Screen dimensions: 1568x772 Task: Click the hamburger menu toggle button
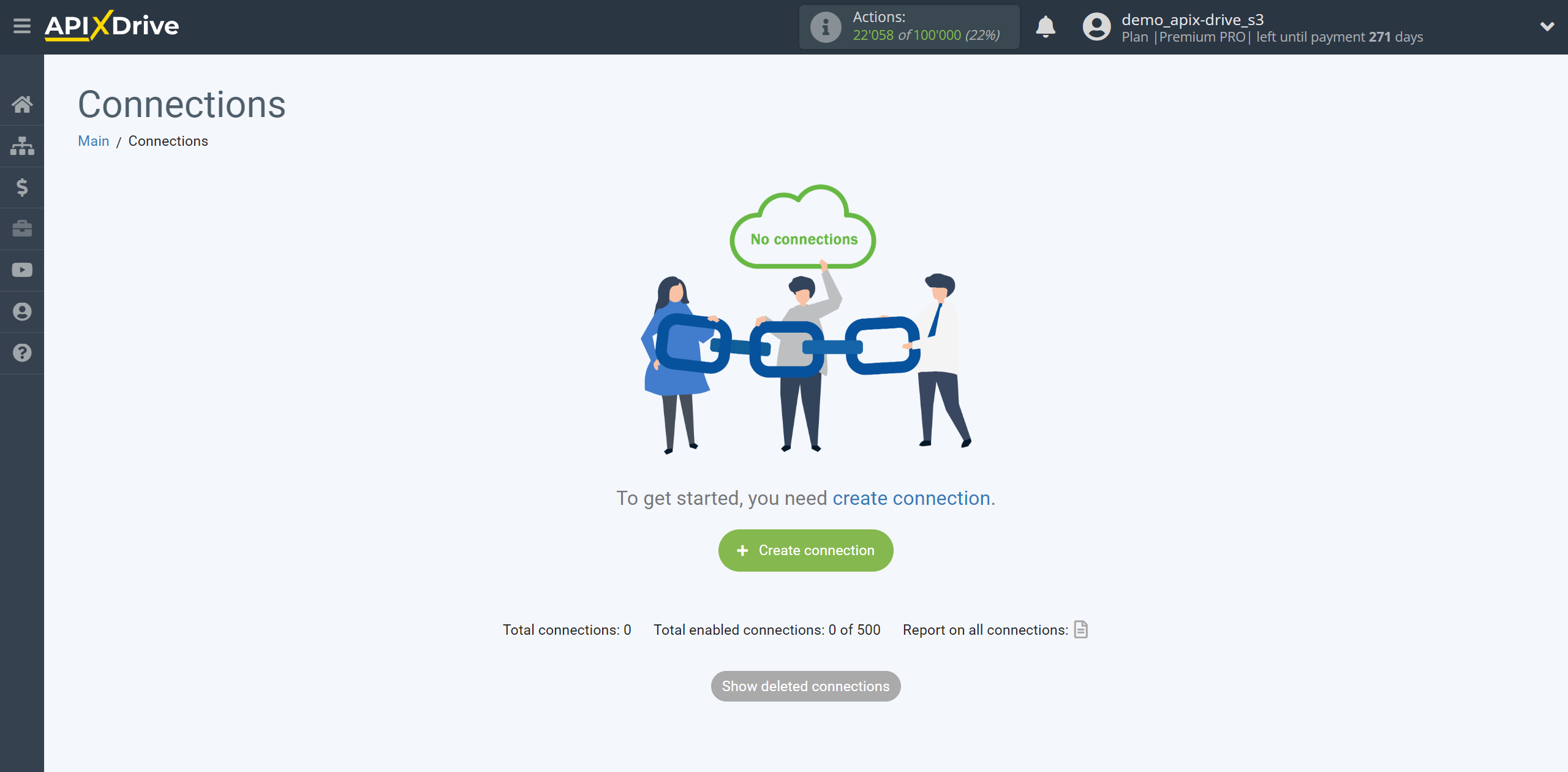22,26
